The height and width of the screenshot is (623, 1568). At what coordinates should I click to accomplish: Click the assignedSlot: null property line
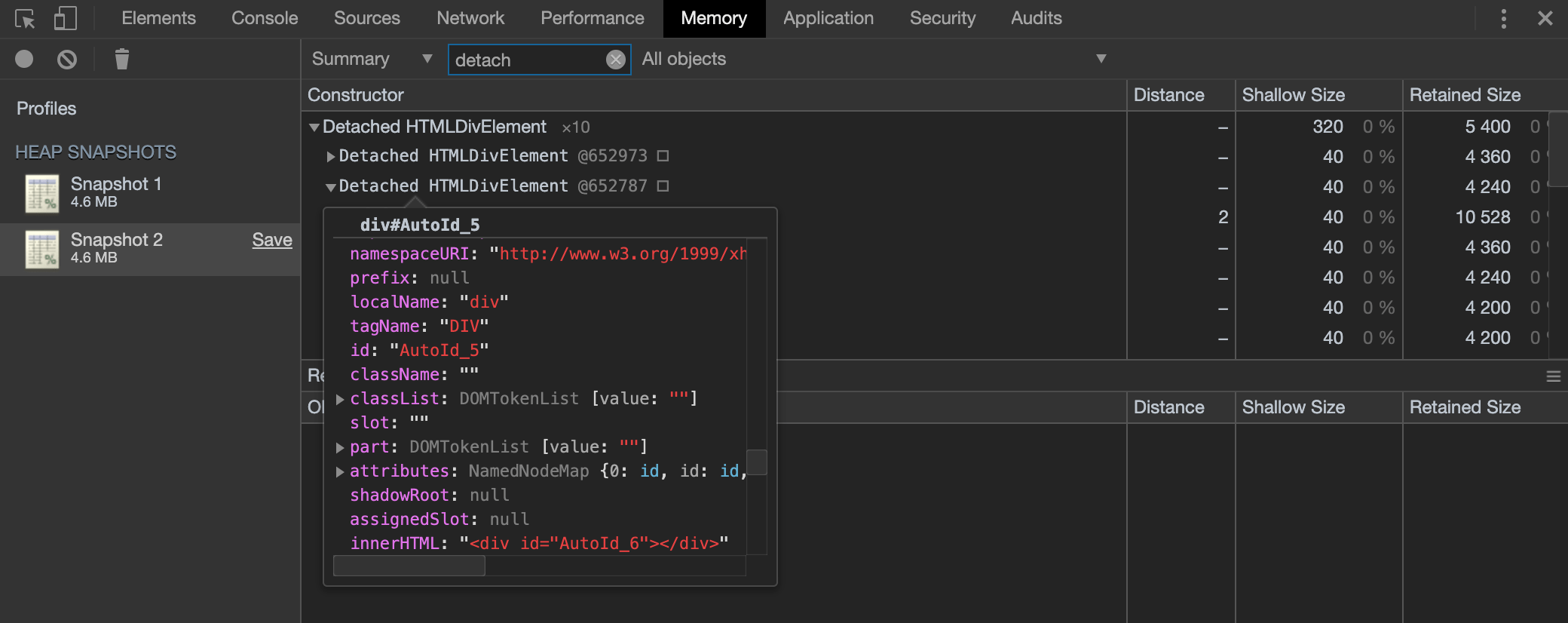point(439,520)
